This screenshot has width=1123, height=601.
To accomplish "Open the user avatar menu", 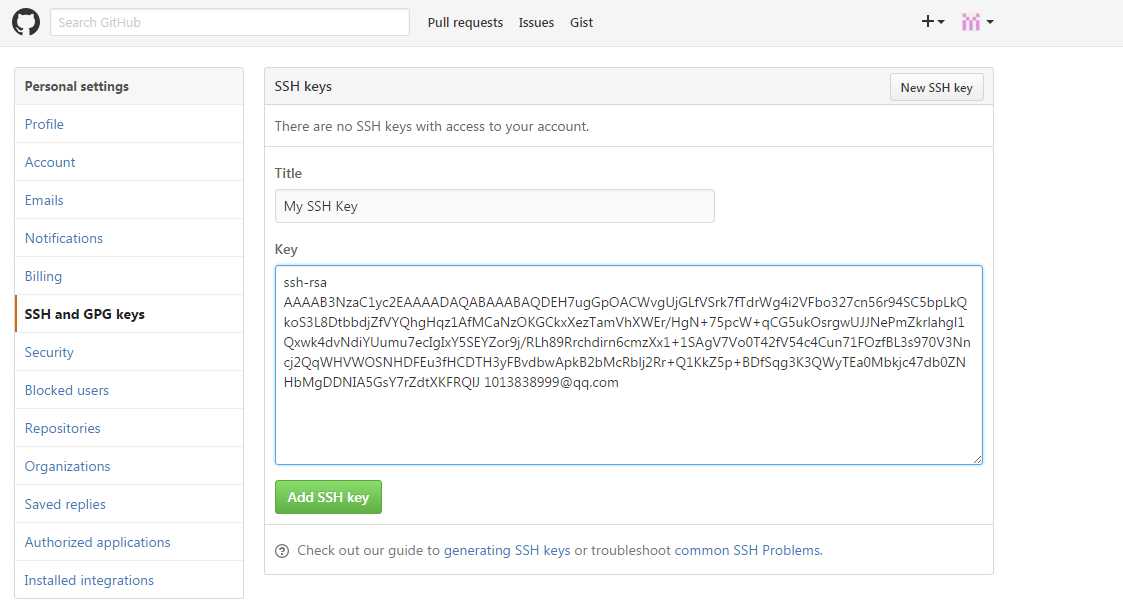I will click(x=977, y=22).
